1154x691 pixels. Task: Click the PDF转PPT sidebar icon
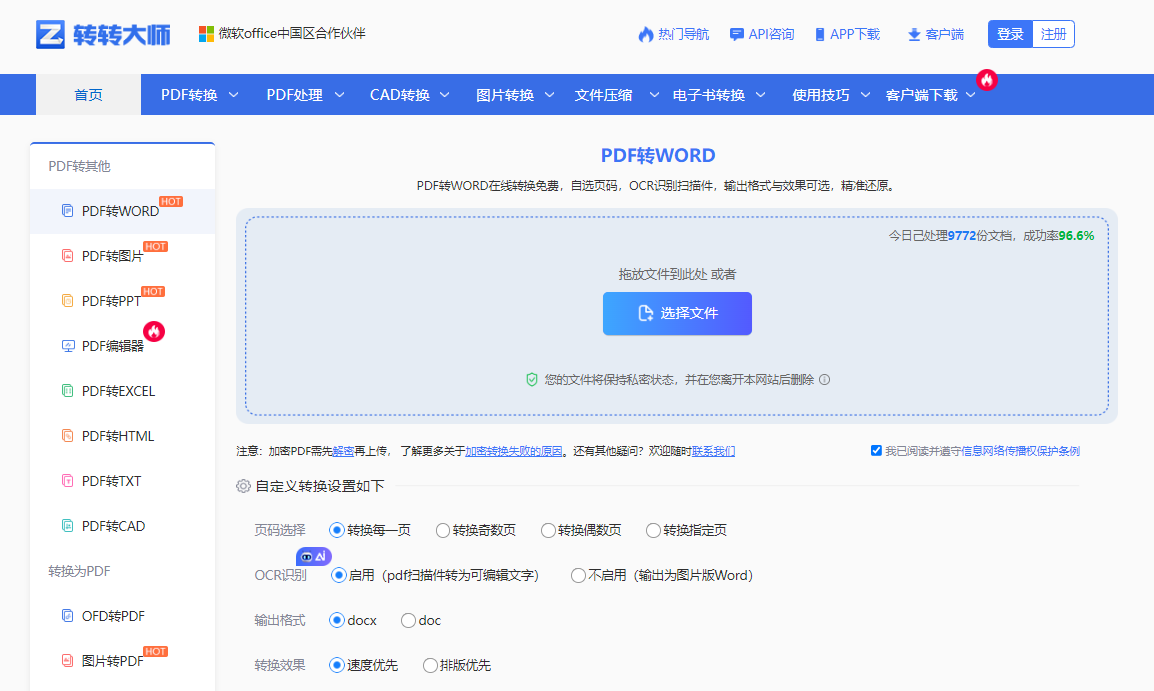coord(68,301)
